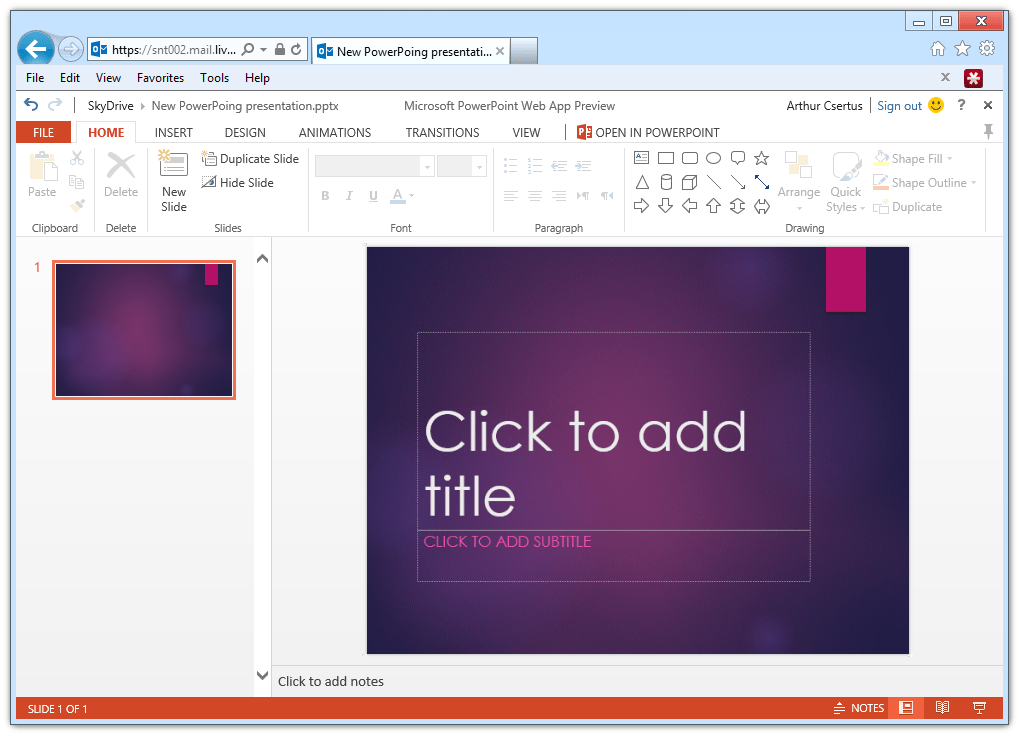The image size is (1019, 736).
Task: Pin the ribbon with the pushpin icon
Action: [x=988, y=131]
